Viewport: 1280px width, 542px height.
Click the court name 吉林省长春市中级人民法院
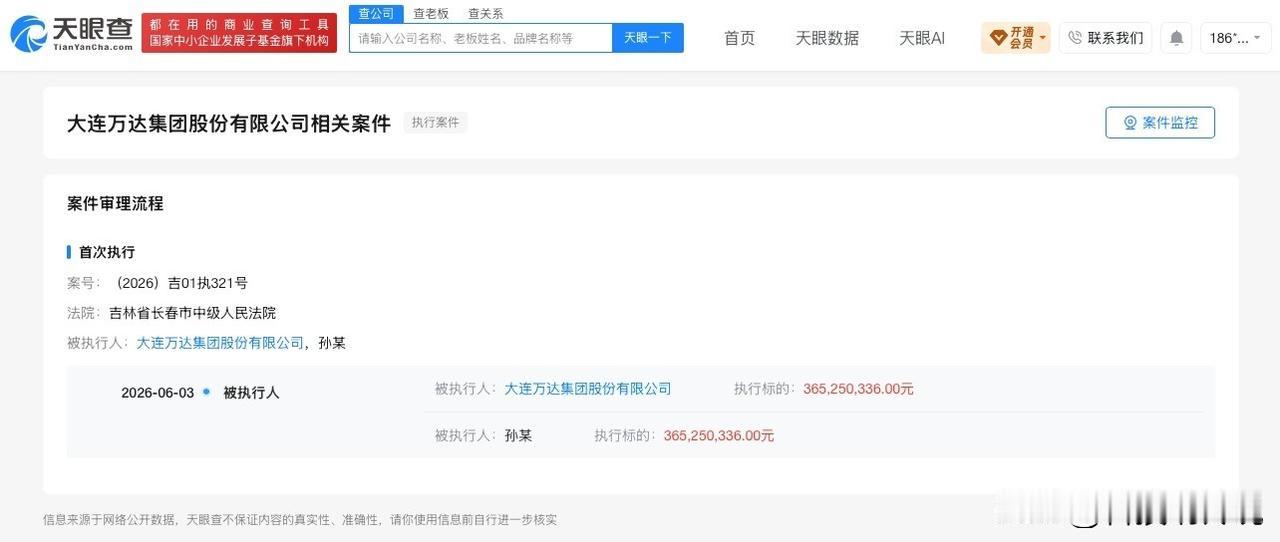tap(192, 313)
